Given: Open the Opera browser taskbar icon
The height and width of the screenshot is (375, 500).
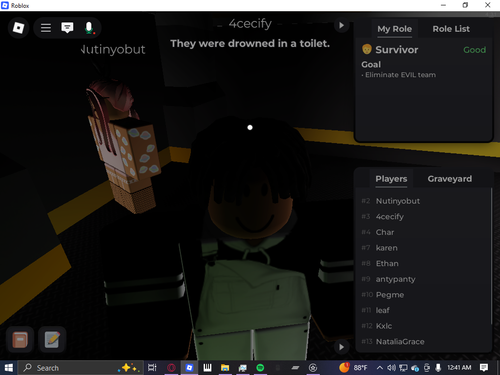Looking at the screenshot, I should point(171,368).
